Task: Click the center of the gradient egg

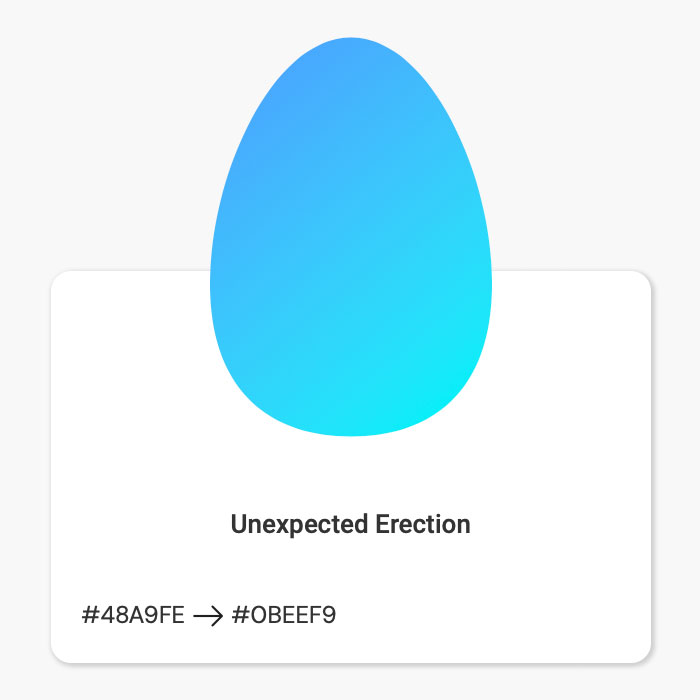Action: coord(351,237)
